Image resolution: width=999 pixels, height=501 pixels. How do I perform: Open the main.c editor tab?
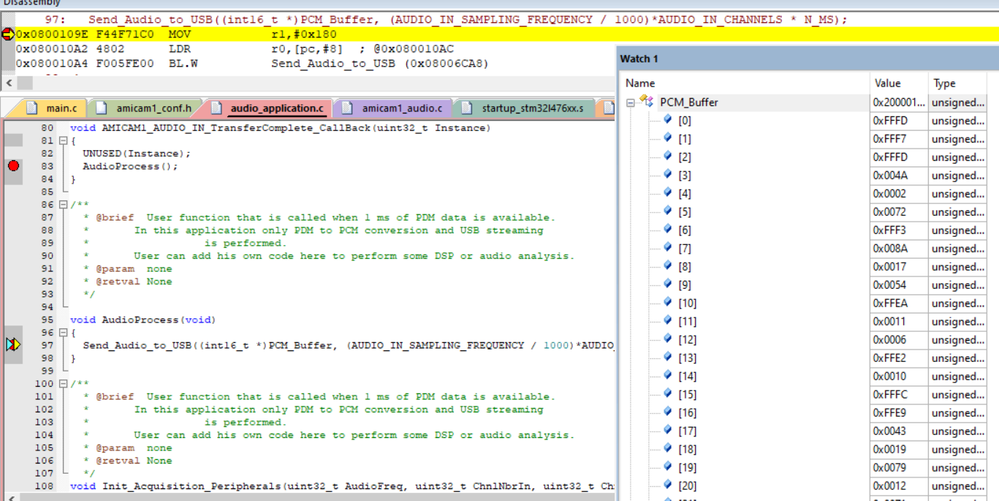54,108
